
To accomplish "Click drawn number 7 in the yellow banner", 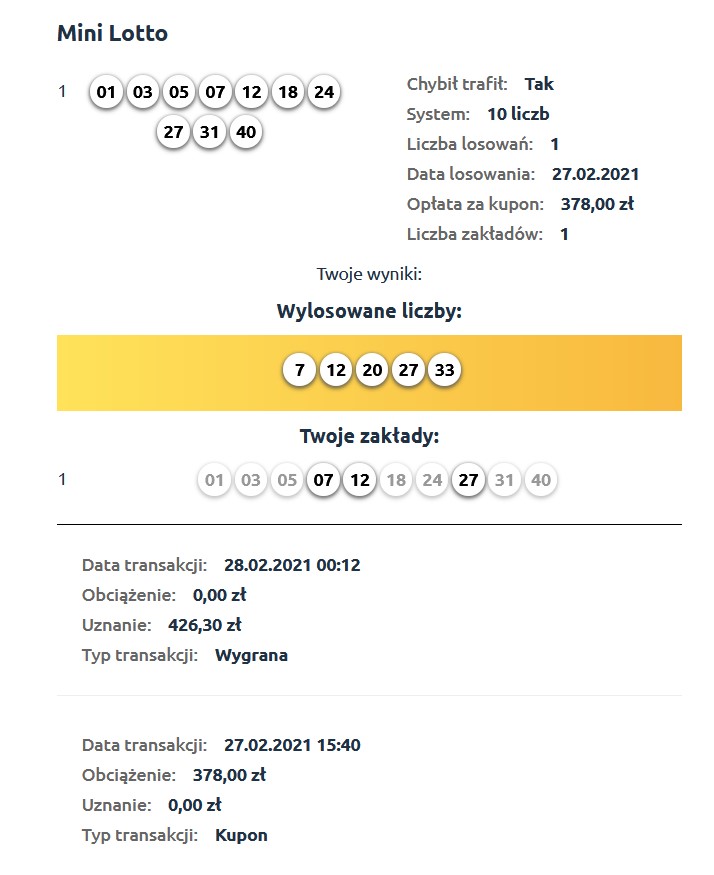I will coord(299,370).
